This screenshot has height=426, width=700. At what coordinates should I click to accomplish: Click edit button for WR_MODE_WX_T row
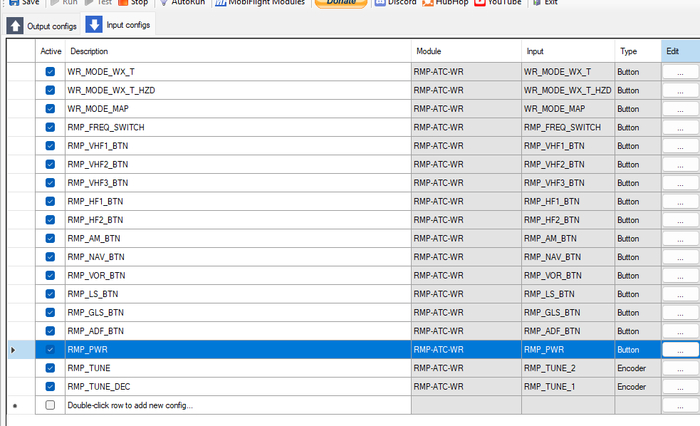point(680,71)
